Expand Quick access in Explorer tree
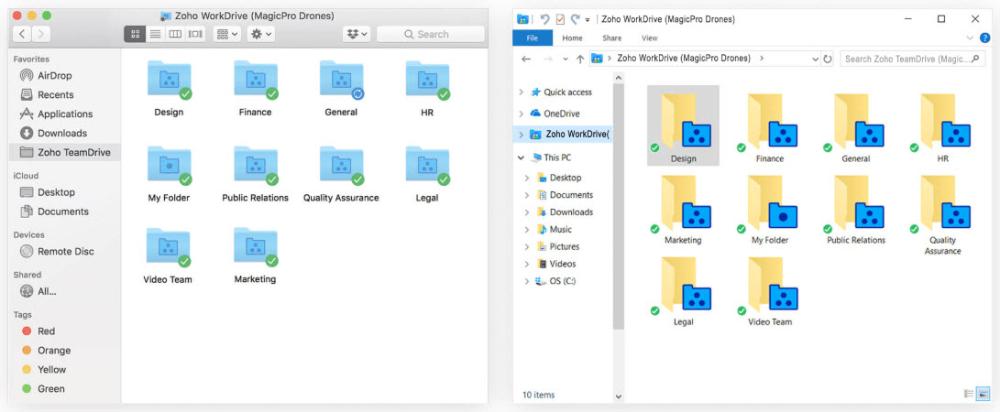The height and width of the screenshot is (412, 1000). point(521,92)
